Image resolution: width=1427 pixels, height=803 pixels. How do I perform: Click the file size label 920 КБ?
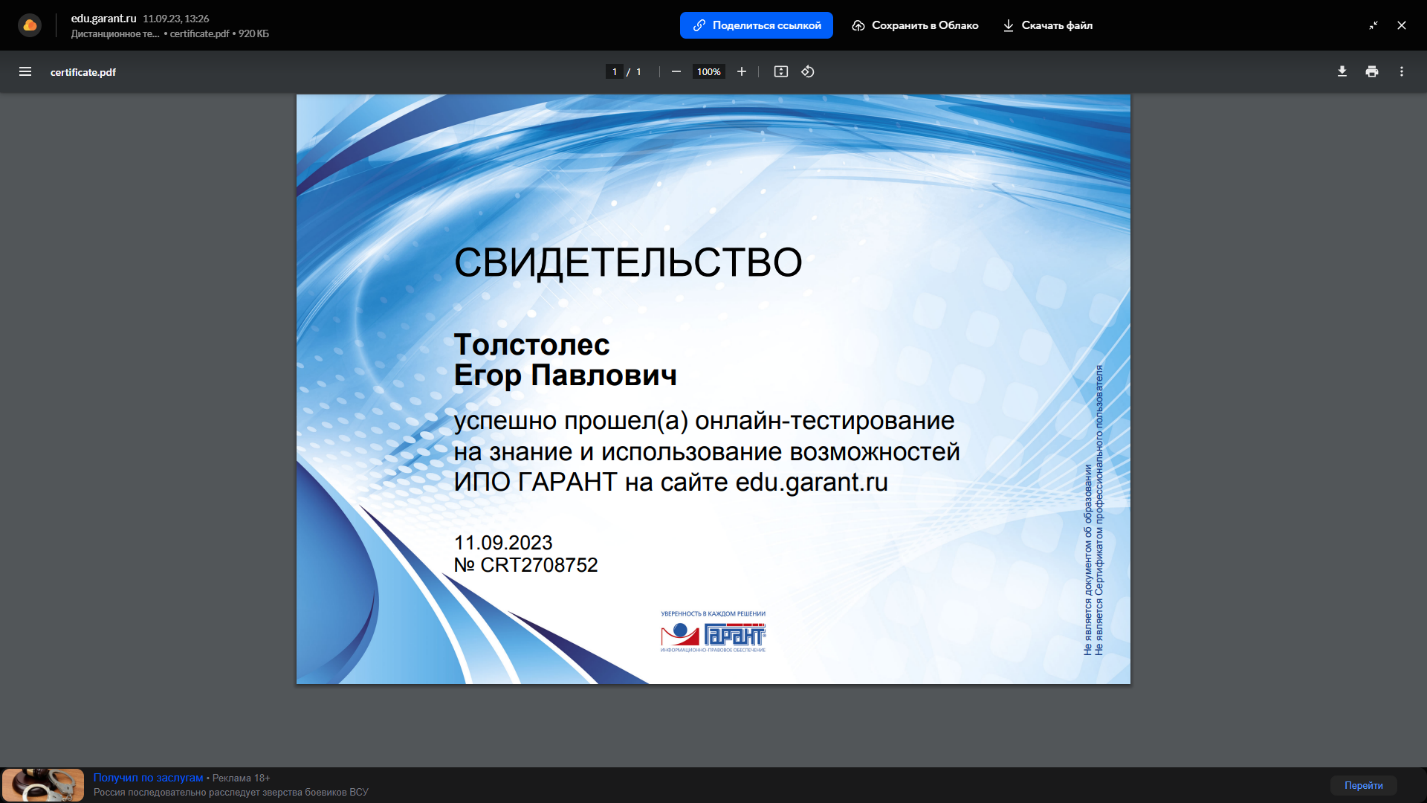click(253, 33)
